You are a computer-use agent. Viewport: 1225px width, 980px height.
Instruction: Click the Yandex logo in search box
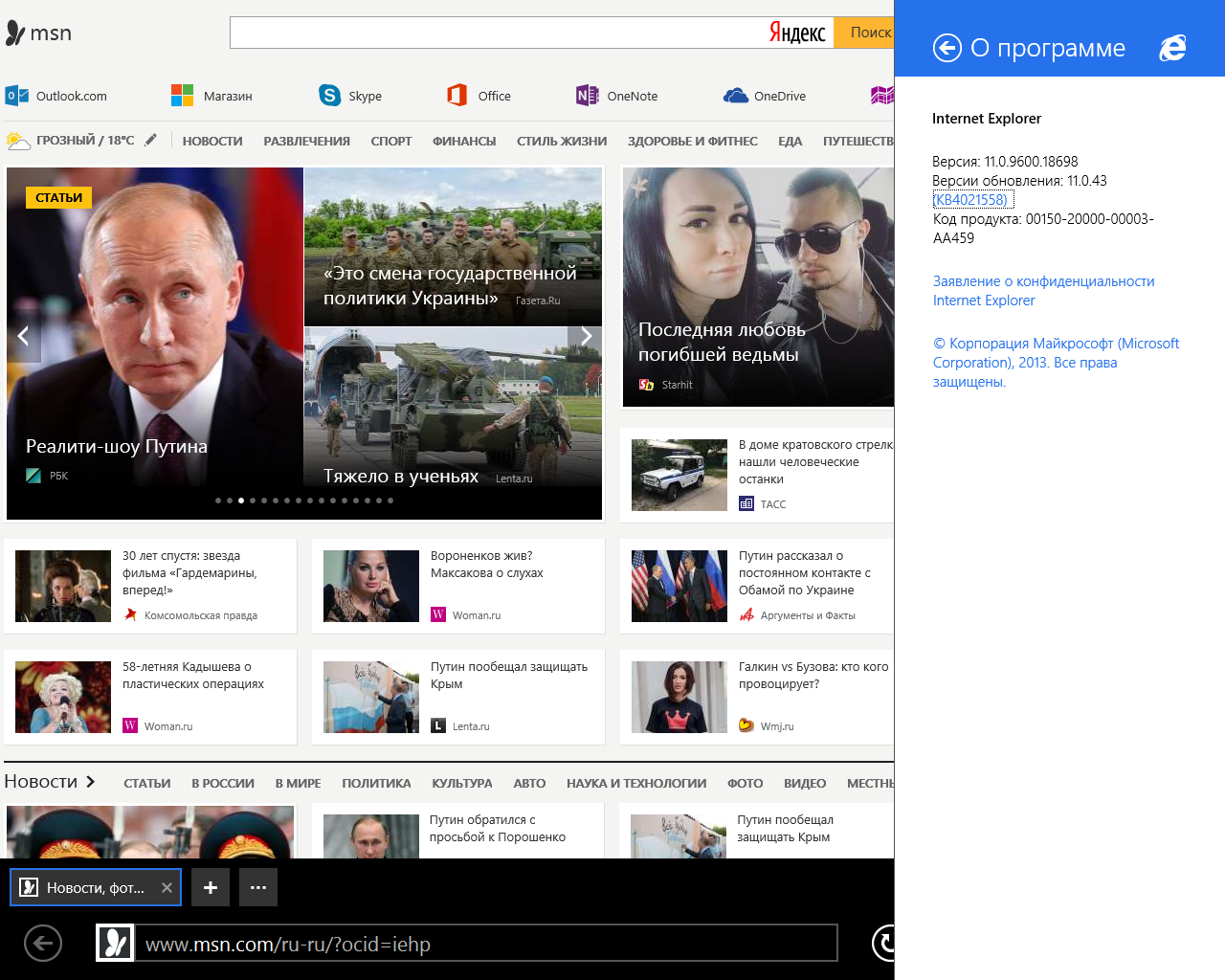(x=797, y=33)
